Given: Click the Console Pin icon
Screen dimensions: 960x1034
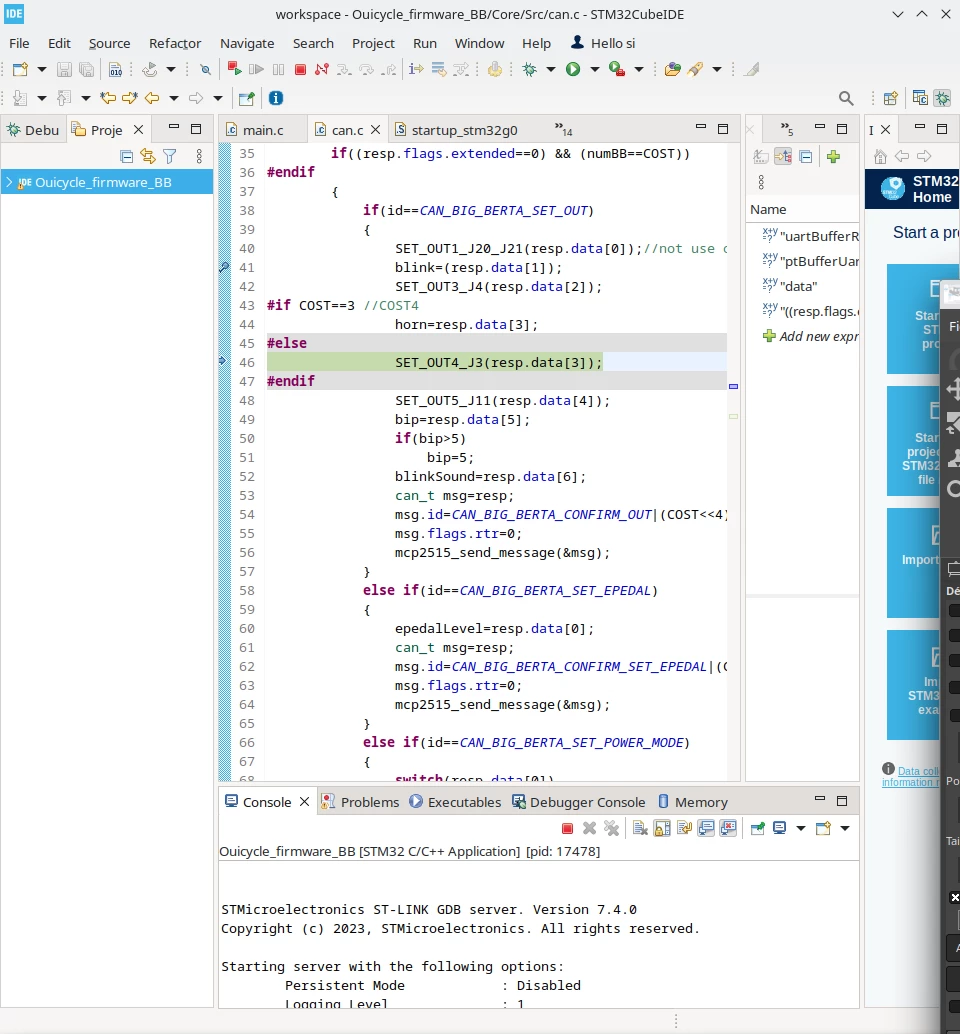Looking at the screenshot, I should click(x=757, y=828).
